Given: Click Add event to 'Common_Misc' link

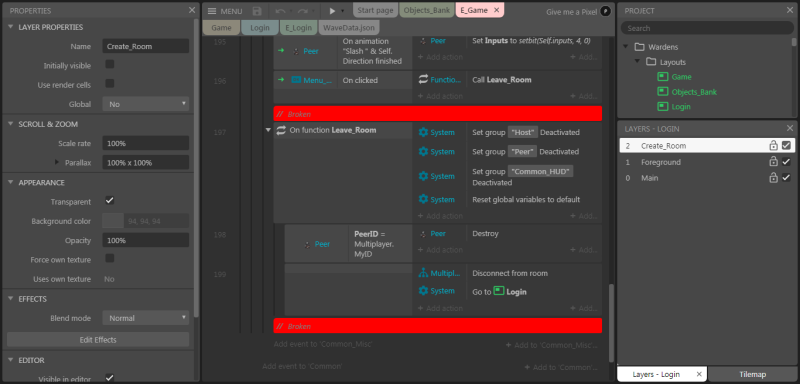Looking at the screenshot, I should 323,344.
